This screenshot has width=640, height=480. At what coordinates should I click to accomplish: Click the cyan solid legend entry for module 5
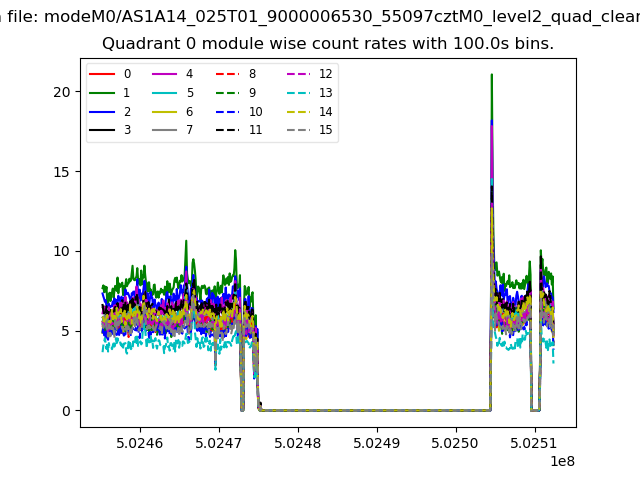[x=166, y=93]
